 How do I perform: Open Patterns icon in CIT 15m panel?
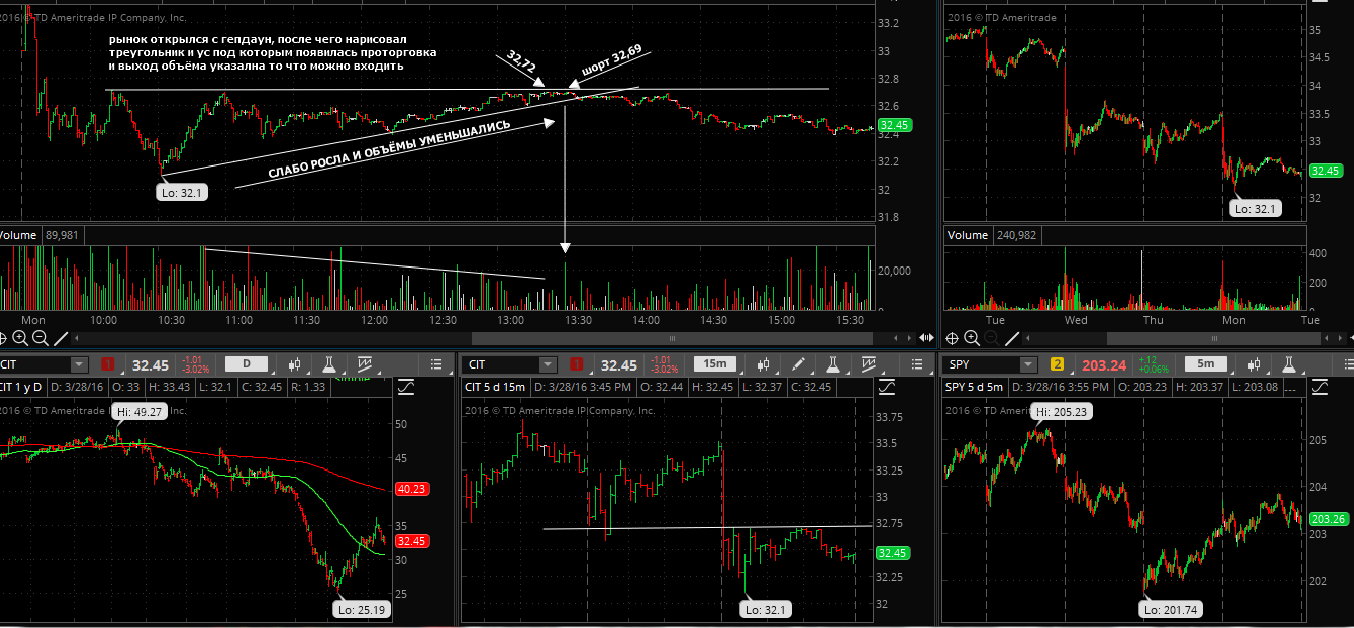click(869, 365)
